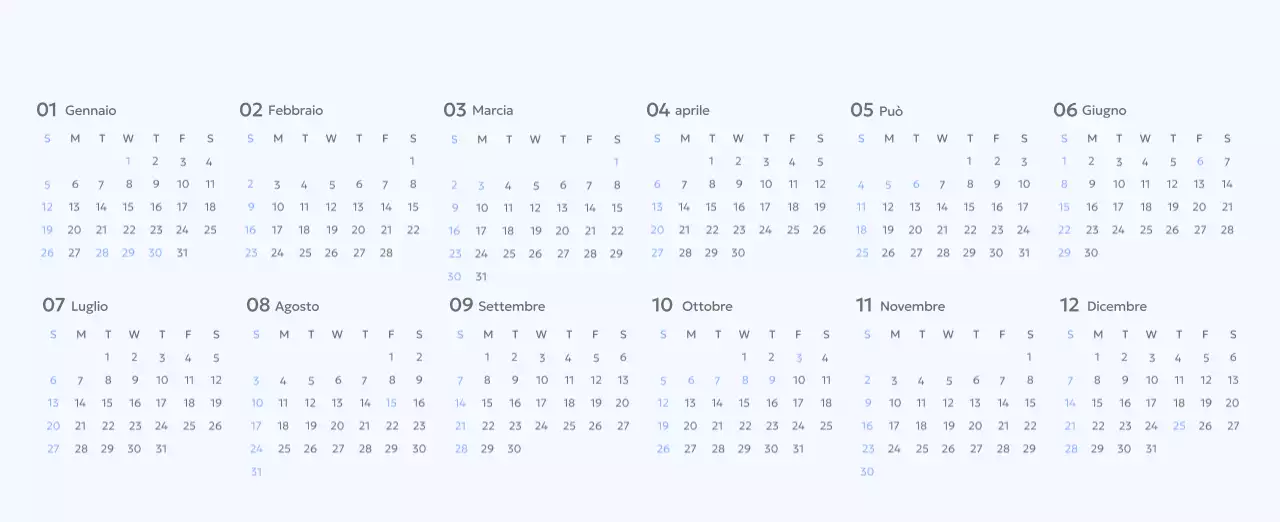Pick day 18 in Settembre
The image size is (1280, 522).
click(x=568, y=403)
